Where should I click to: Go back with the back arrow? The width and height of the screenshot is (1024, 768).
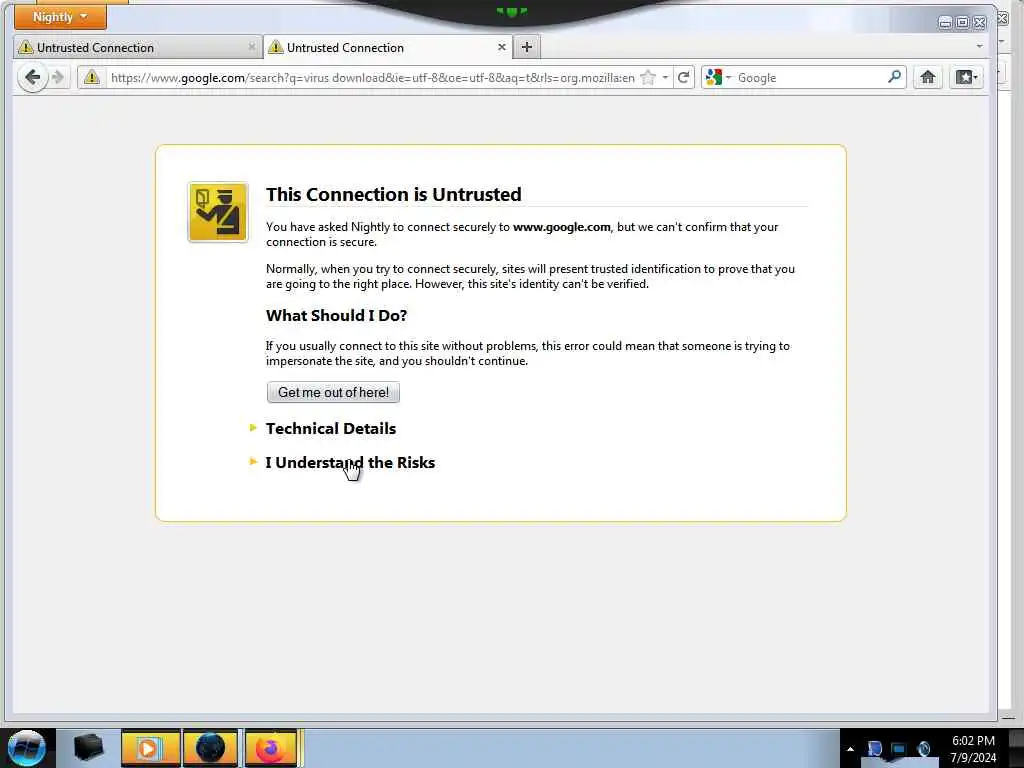32,78
